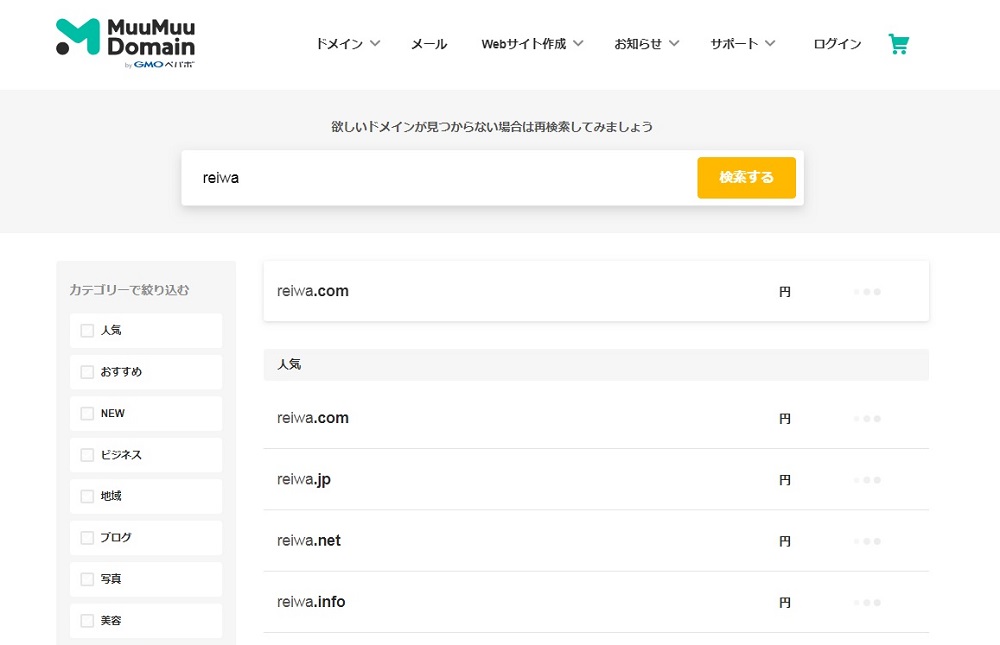Expand the ドメイン dropdown menu
This screenshot has height=645, width=1000.
pyautogui.click(x=347, y=44)
